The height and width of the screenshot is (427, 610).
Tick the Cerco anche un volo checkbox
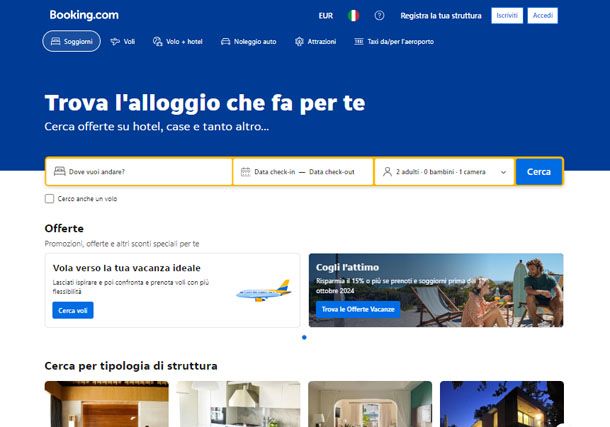click(x=49, y=199)
